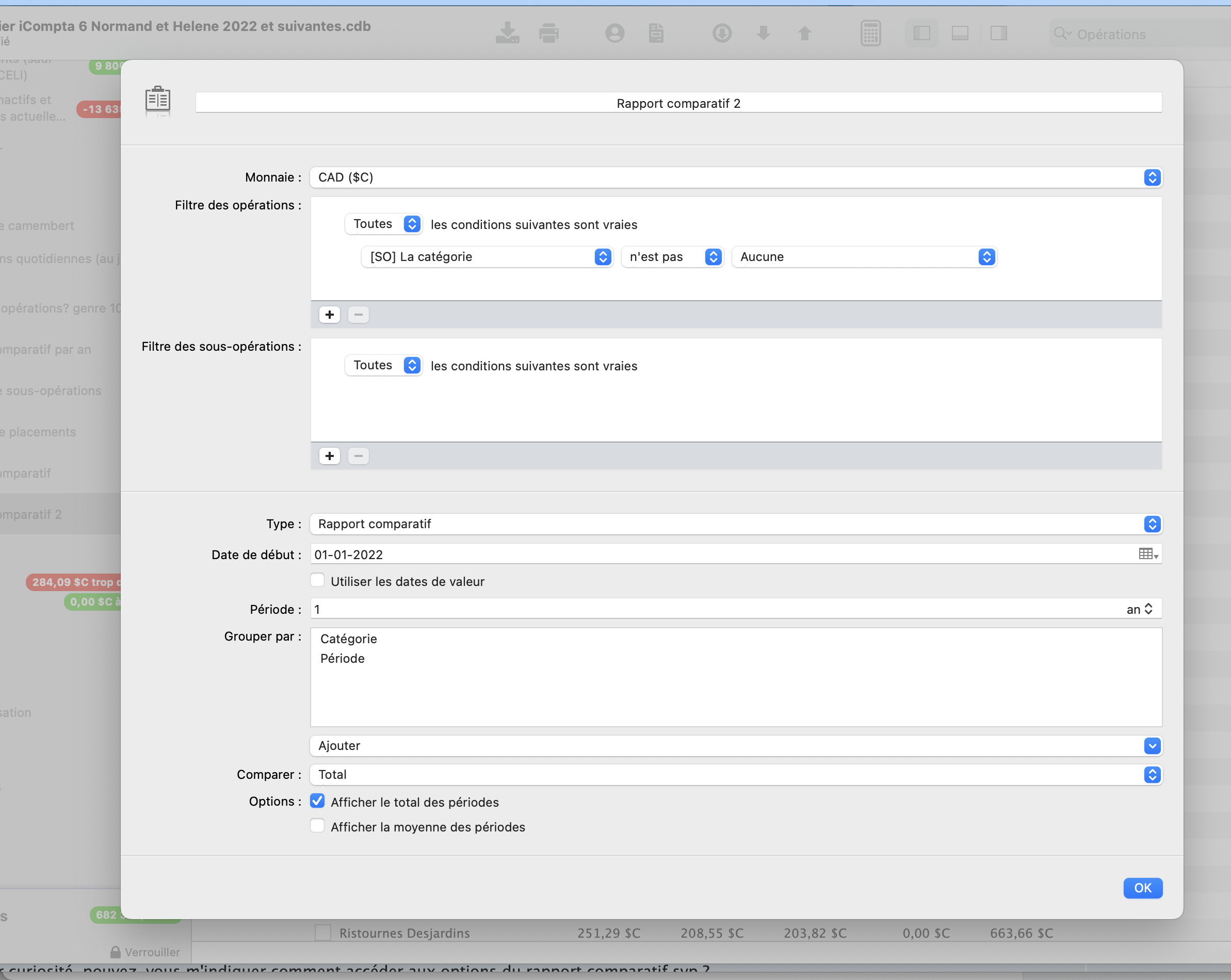Remove condition from Filtre des sous-opérations
The image size is (1231, 980).
358,456
